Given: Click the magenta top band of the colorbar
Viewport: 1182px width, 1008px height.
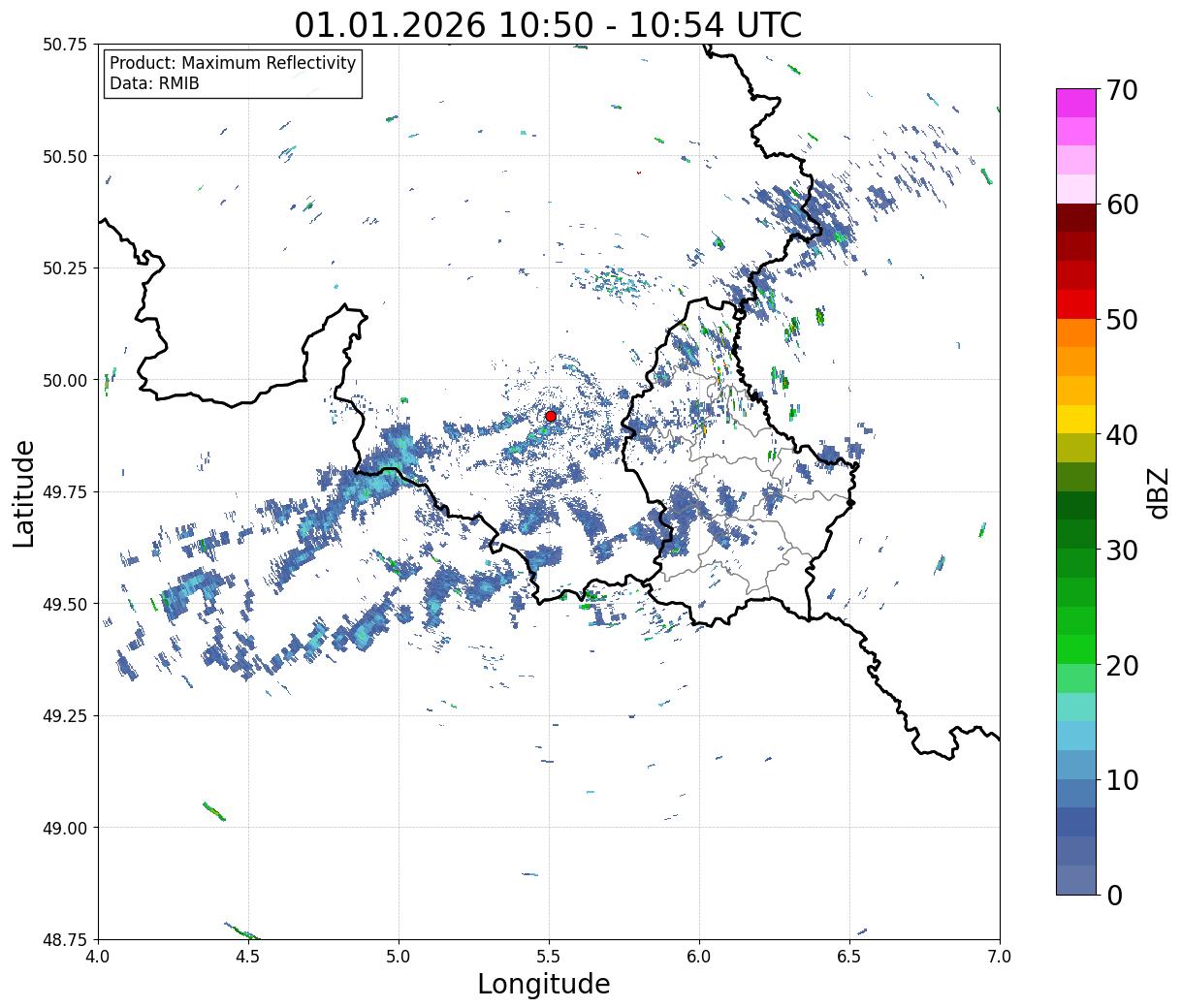Looking at the screenshot, I should [1076, 103].
